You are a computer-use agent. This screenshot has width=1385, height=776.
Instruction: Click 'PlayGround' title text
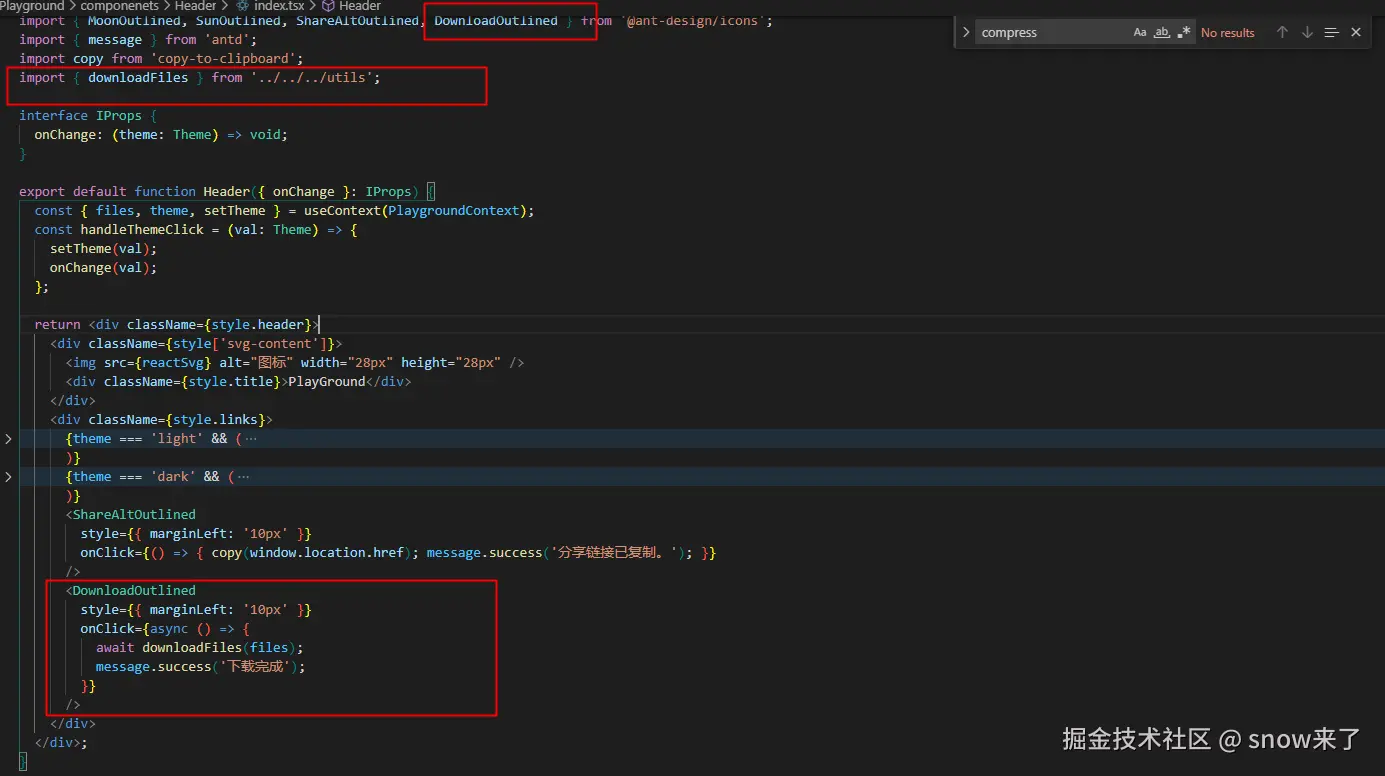point(327,381)
